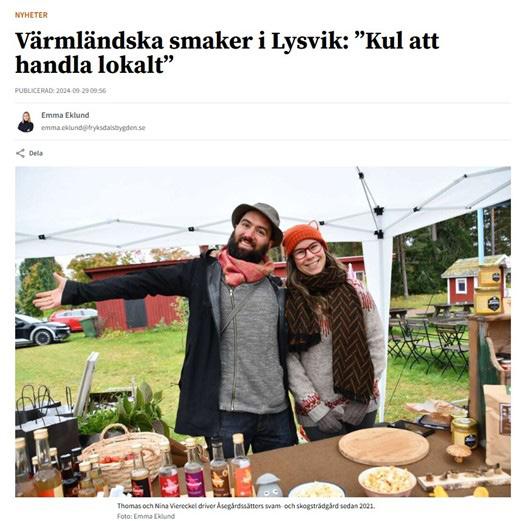
Task: Open author name Emma Eklund
Action: 65,115
